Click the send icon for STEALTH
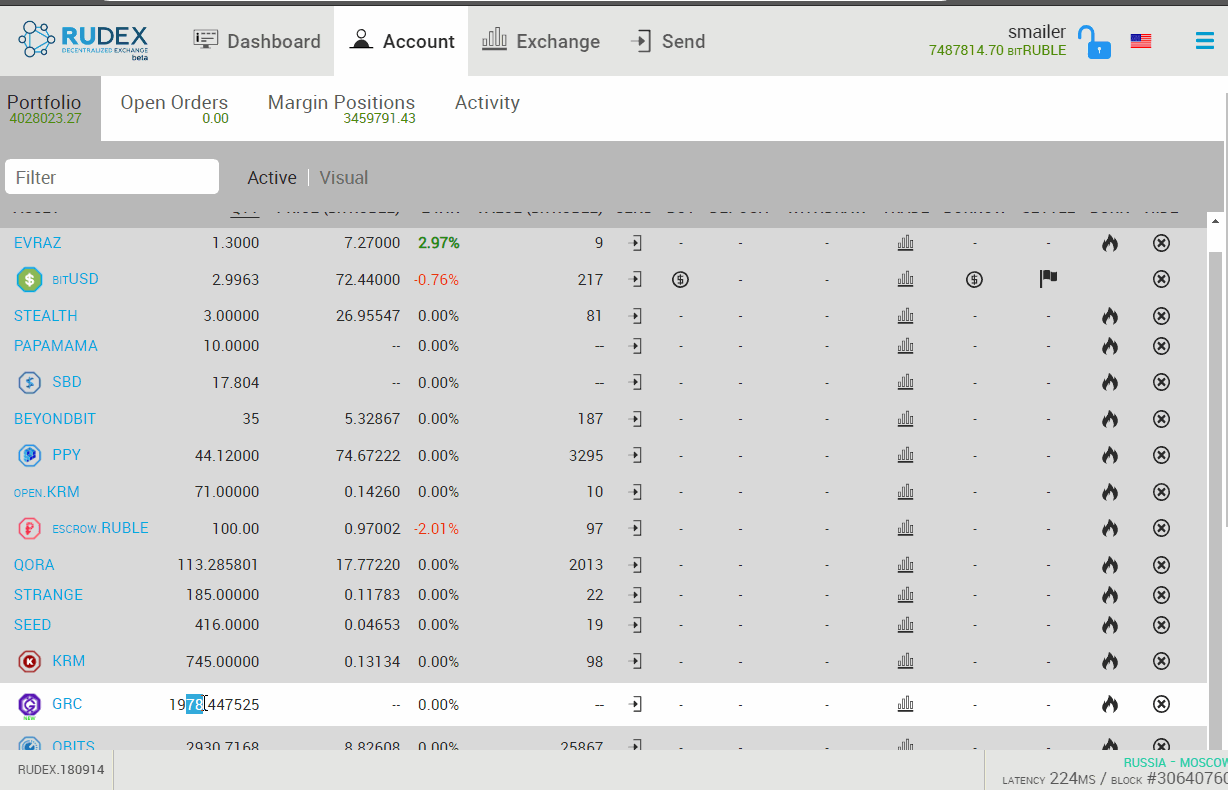The image size is (1228, 790). [635, 316]
